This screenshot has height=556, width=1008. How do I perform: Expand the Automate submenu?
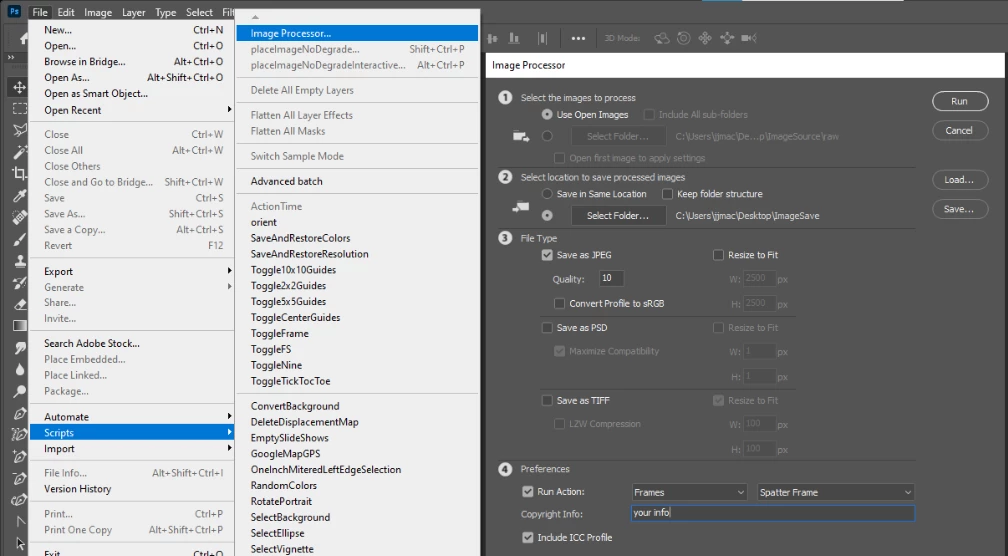(x=132, y=417)
